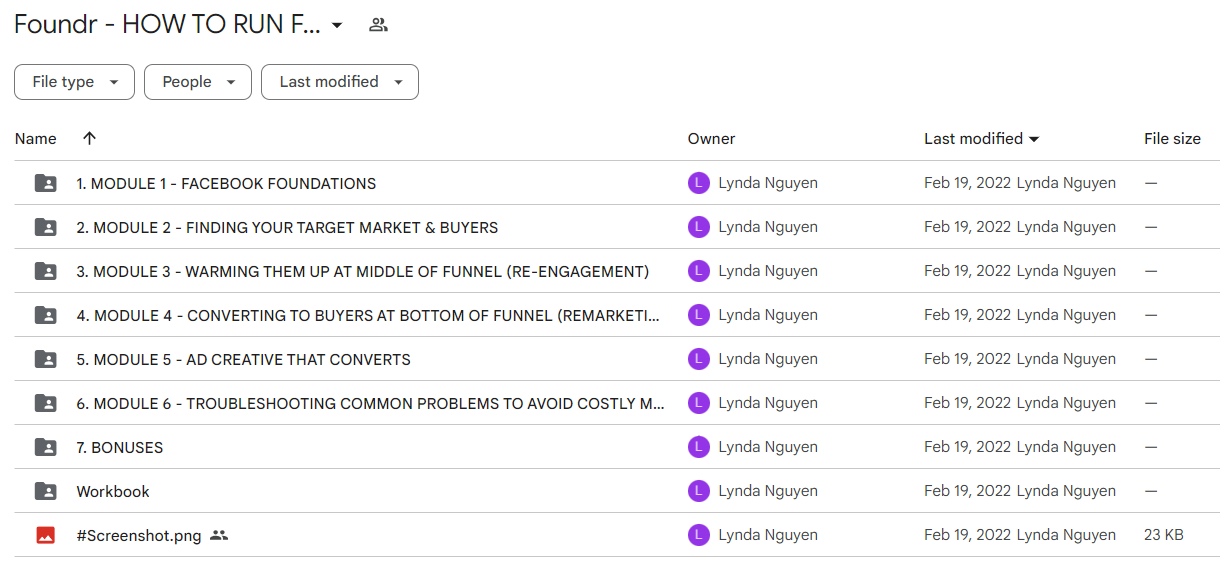
Task: Click the shared people icon beside title
Action: tap(378, 25)
